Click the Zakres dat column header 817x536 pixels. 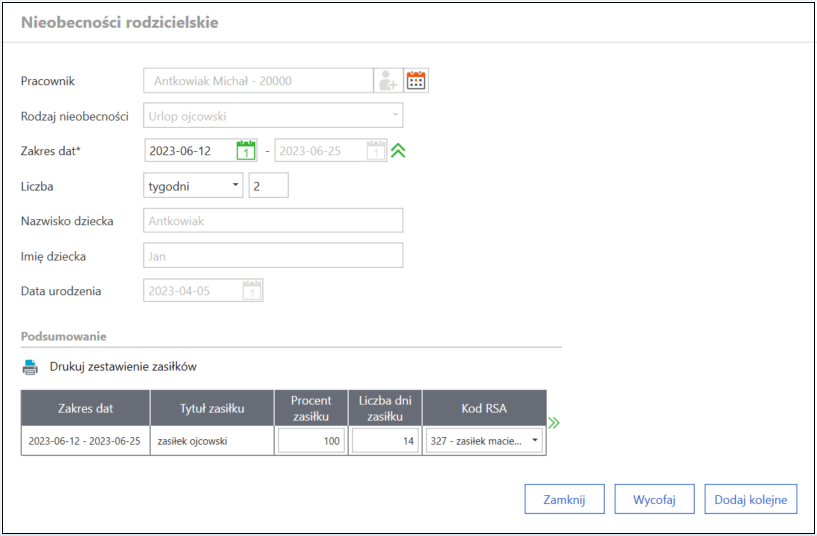pyautogui.click(x=85, y=408)
